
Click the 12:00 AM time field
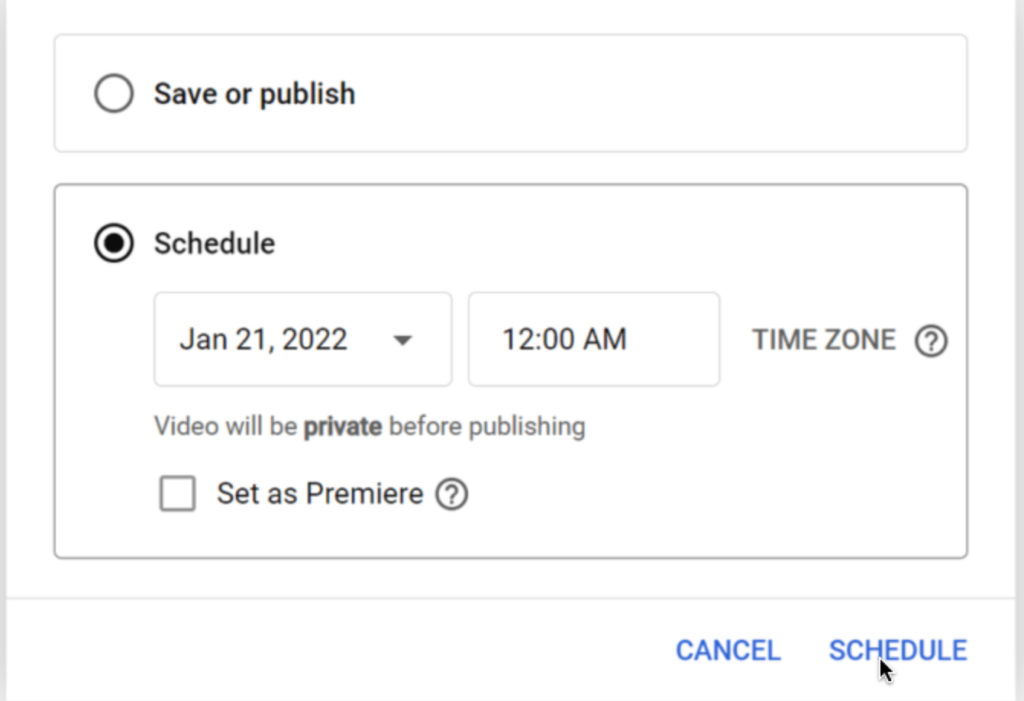coord(594,339)
